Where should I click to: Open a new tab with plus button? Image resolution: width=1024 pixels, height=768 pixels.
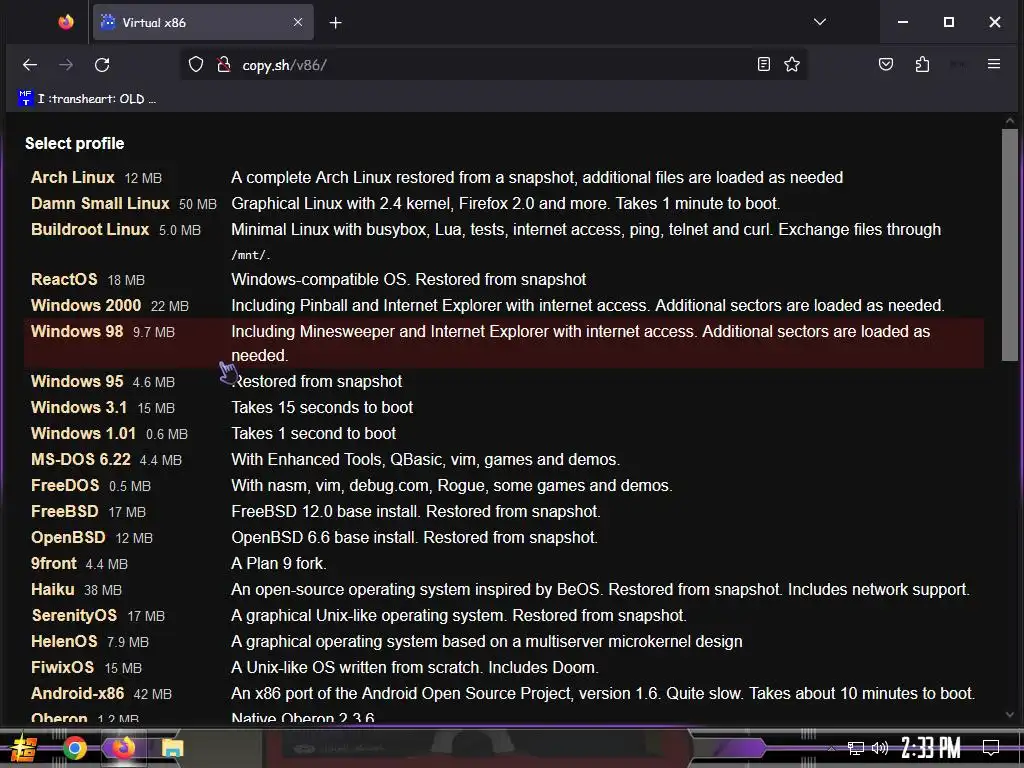336,23
